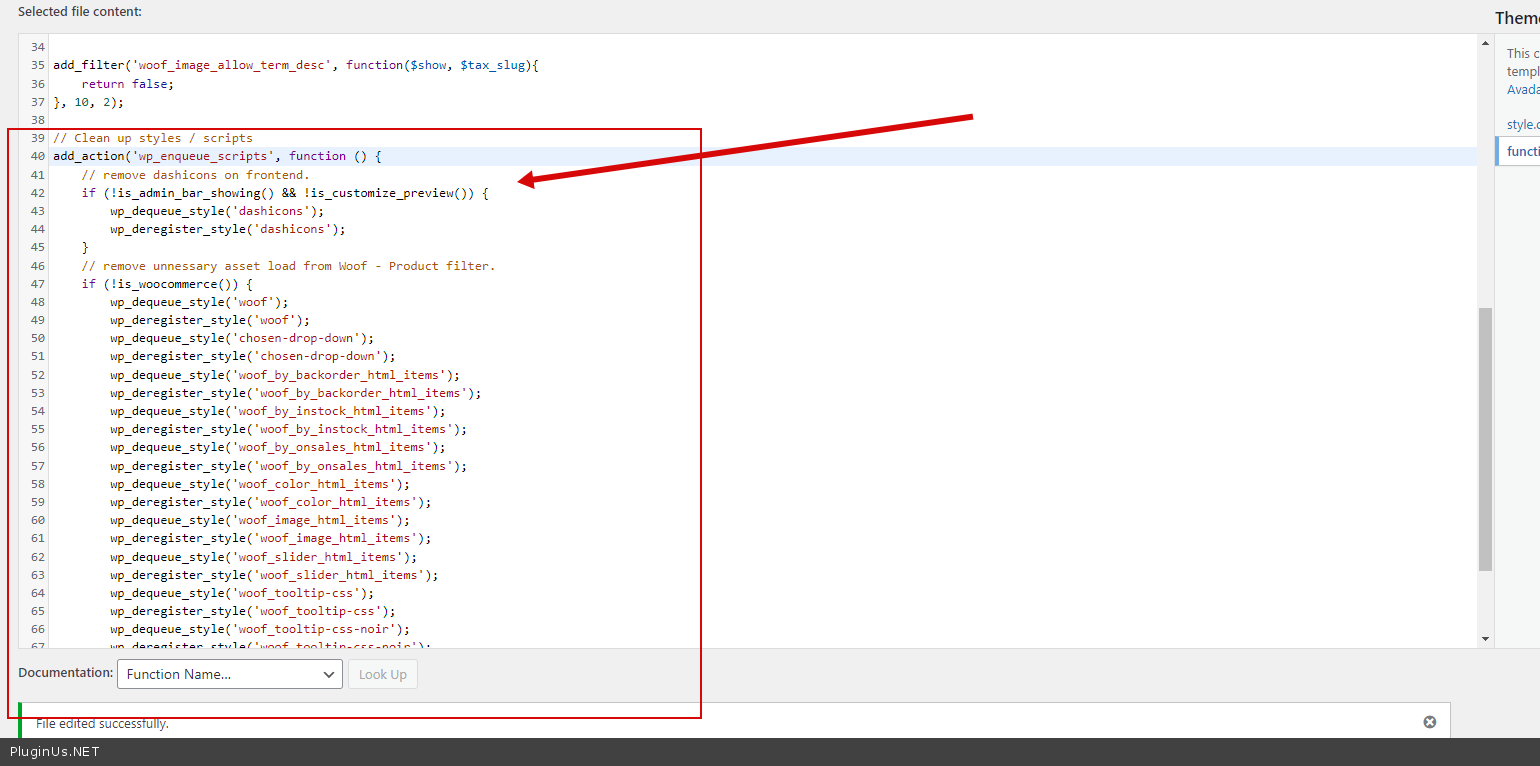The width and height of the screenshot is (1540, 766).
Task: Click the 'Clean up styles / scripts' comment
Action: [152, 138]
